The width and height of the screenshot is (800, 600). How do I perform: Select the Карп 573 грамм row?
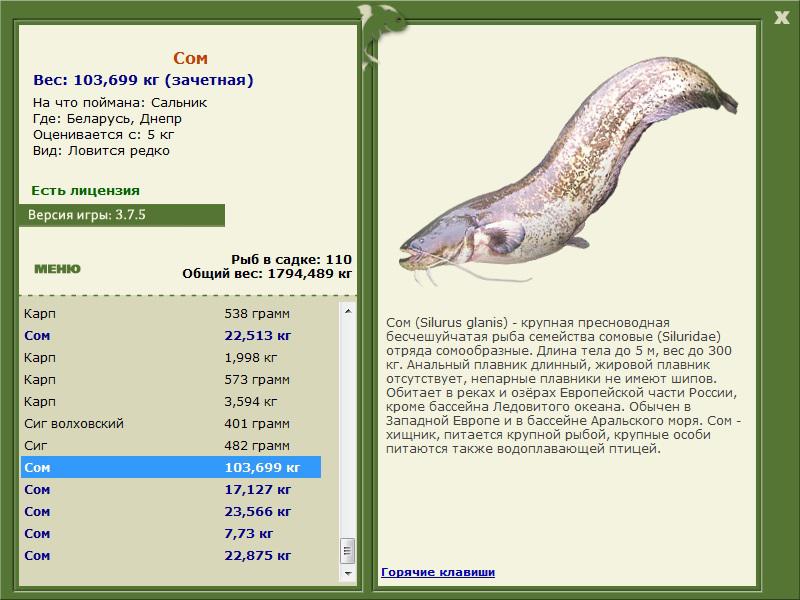pos(171,379)
